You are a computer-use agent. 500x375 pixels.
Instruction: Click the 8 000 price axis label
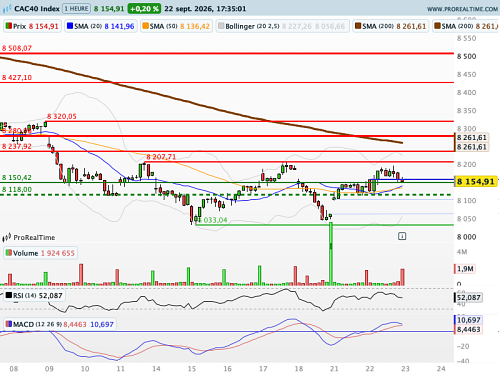pos(467,237)
